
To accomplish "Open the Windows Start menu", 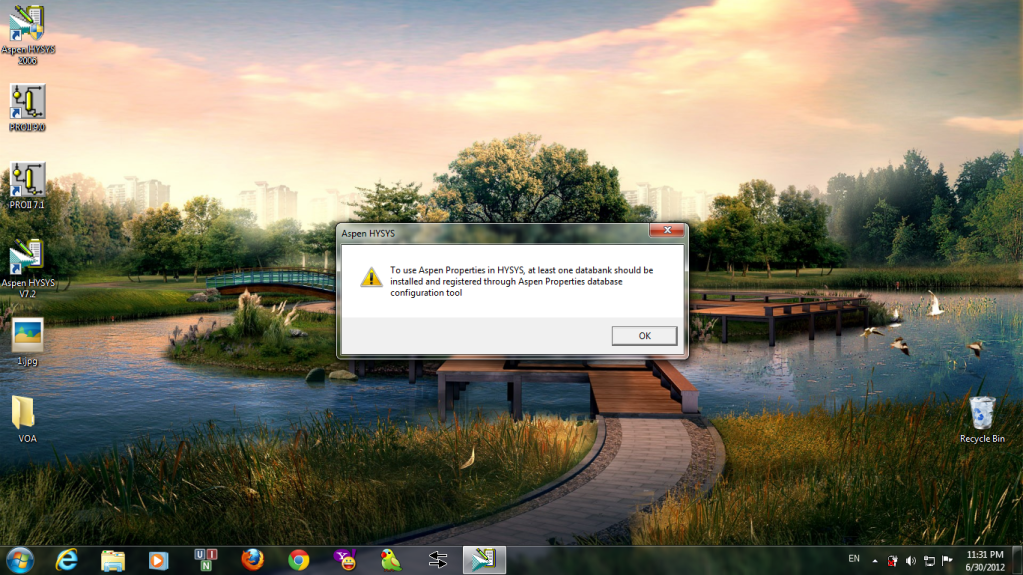I will [x=19, y=559].
